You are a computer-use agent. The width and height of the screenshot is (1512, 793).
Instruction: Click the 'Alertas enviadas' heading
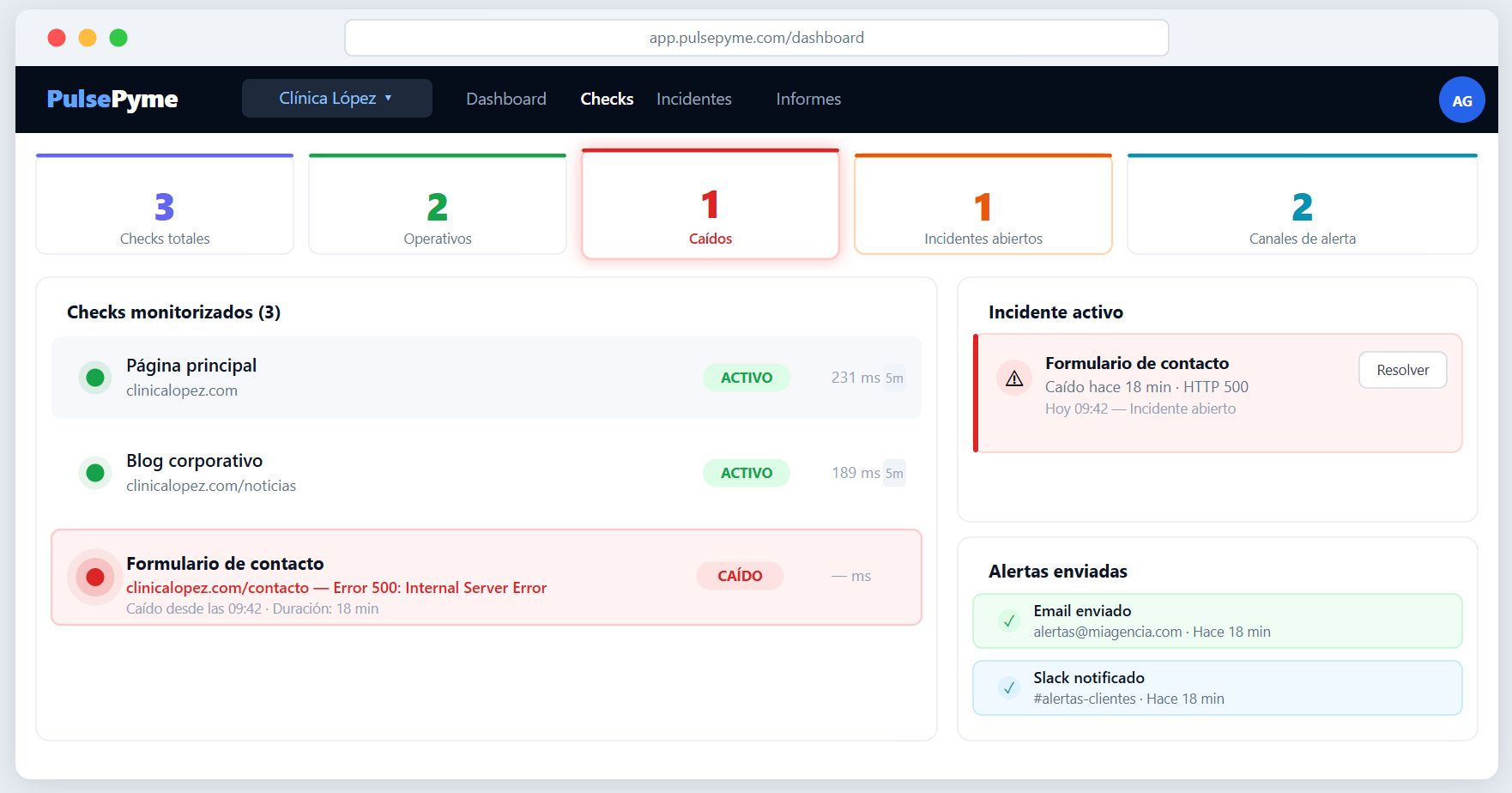(x=1058, y=572)
